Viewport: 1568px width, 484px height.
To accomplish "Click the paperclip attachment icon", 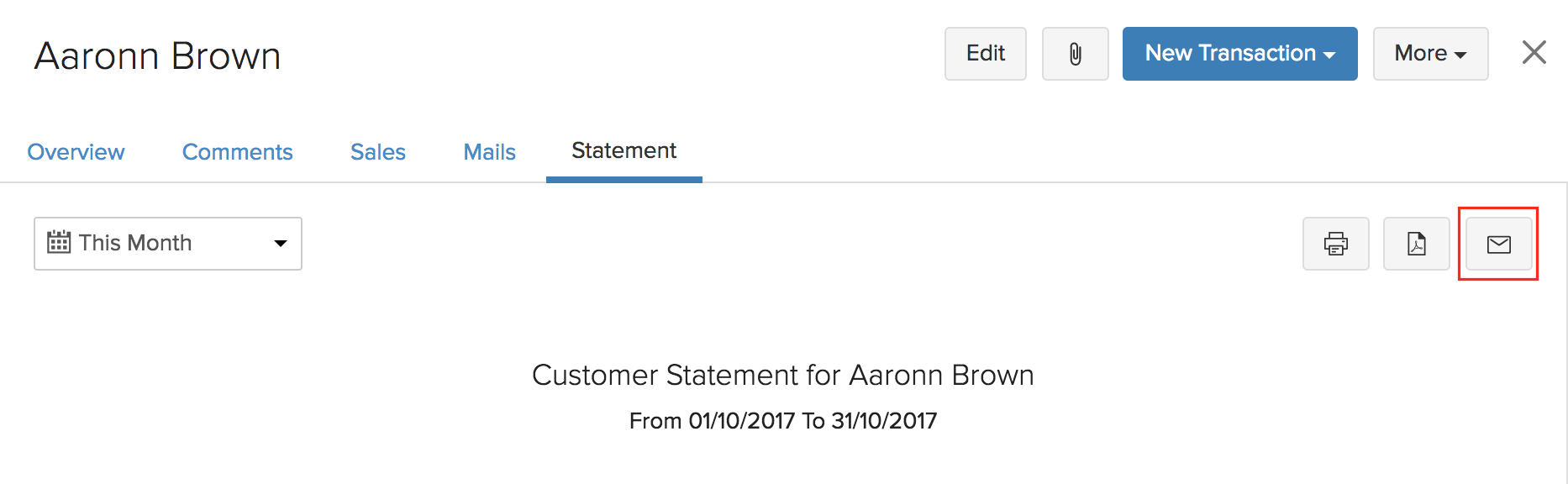I will point(1075,54).
